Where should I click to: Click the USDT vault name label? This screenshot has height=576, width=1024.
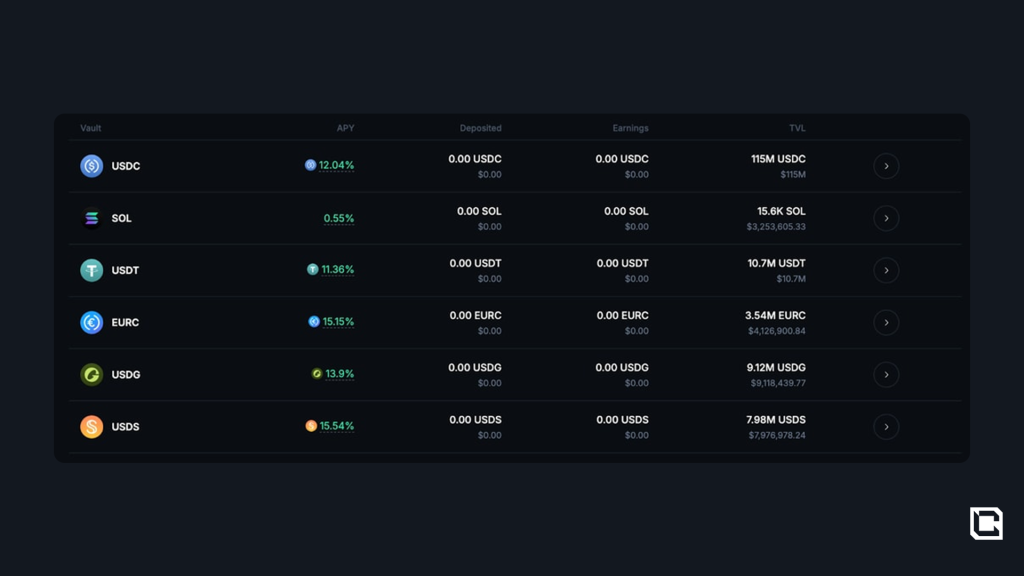126,270
